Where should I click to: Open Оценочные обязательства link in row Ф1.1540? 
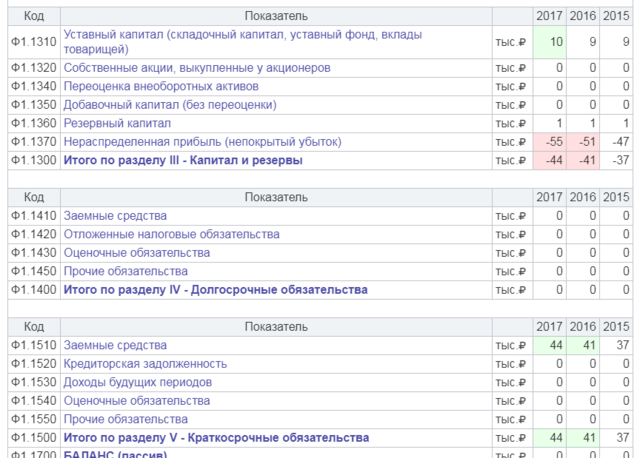(137, 400)
